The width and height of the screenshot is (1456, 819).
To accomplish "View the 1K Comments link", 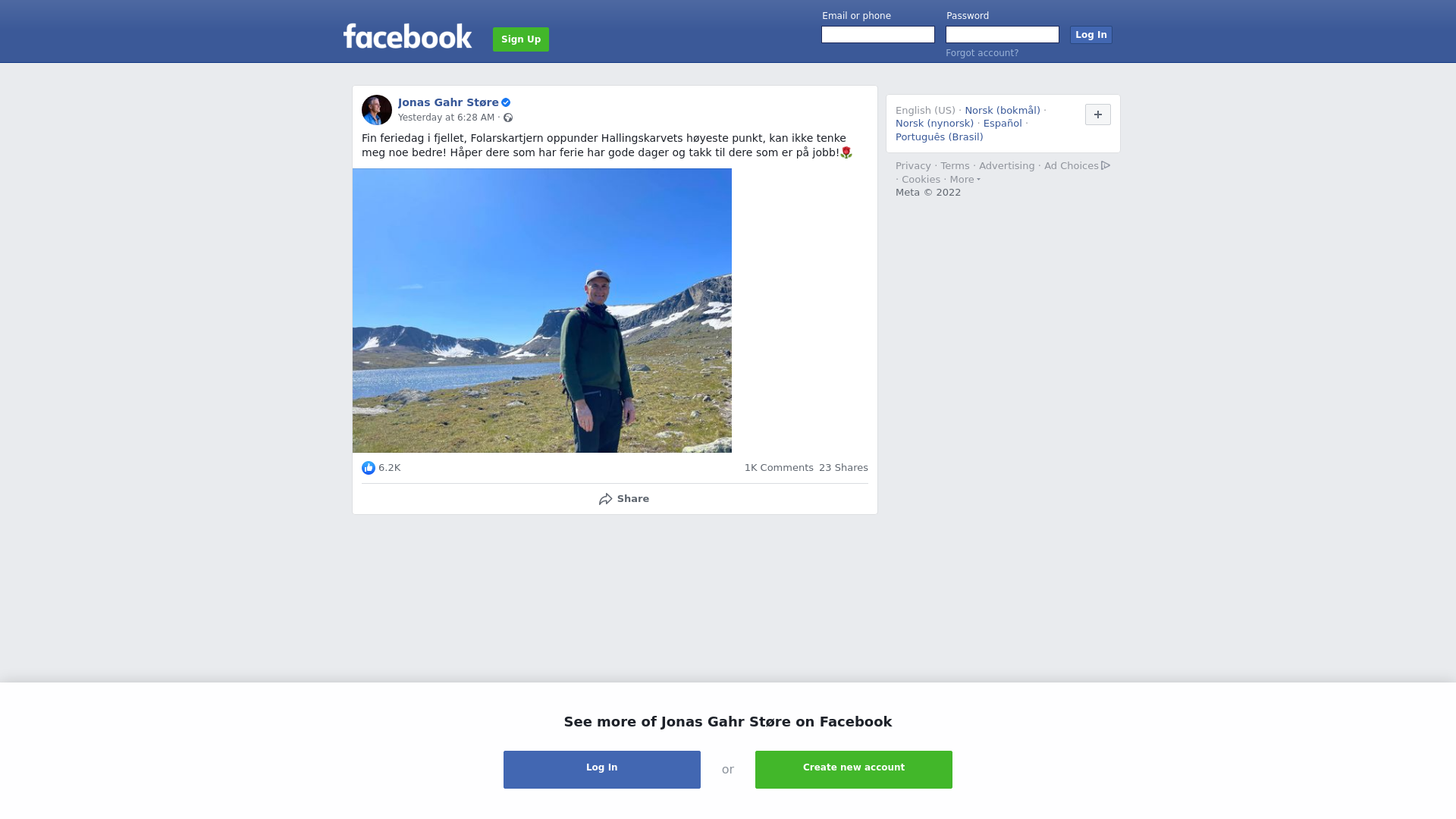I will (779, 468).
